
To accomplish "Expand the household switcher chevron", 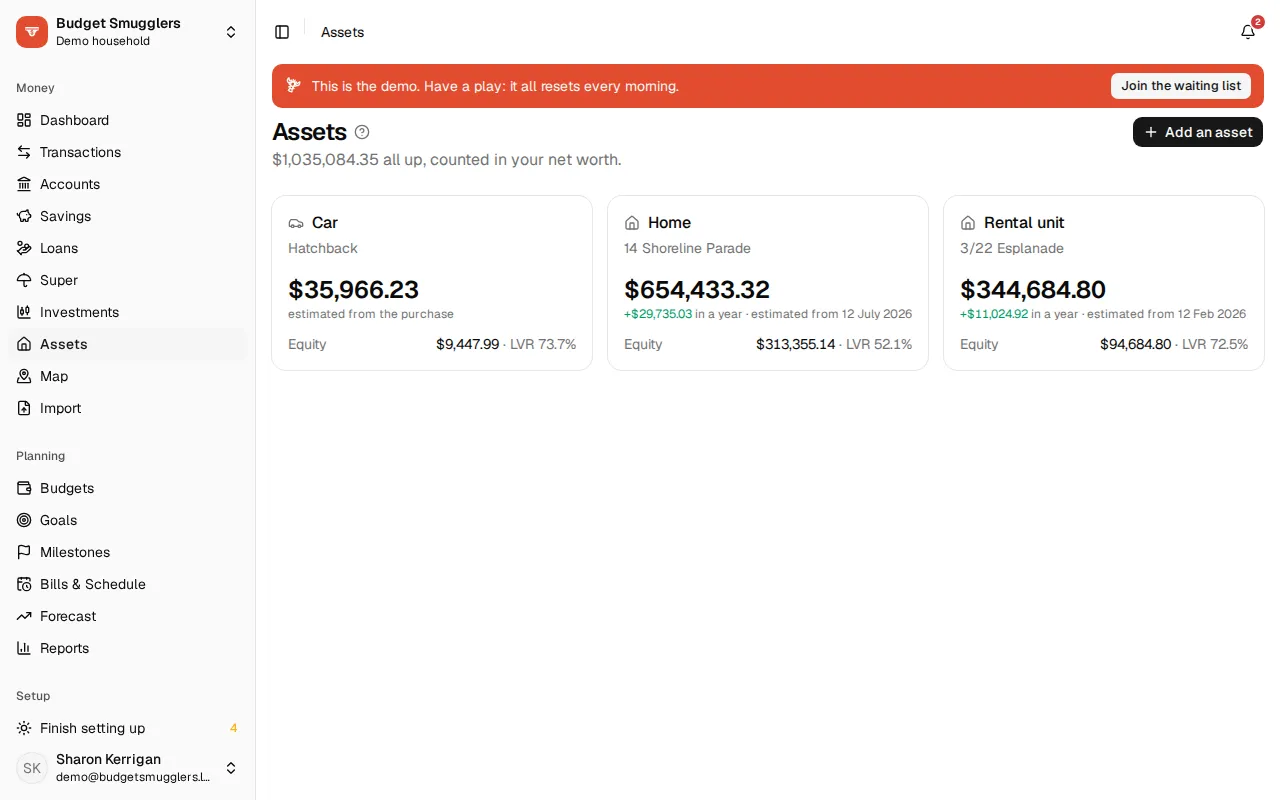I will point(231,32).
